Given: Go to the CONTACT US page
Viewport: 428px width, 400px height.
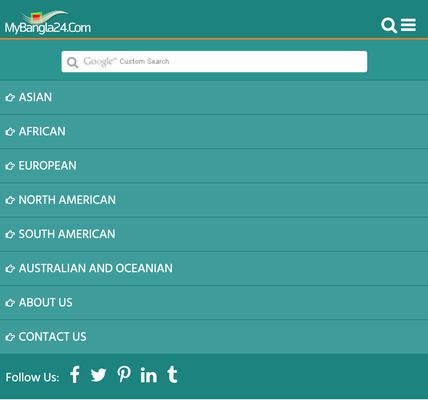Looking at the screenshot, I should pyautogui.click(x=214, y=337).
